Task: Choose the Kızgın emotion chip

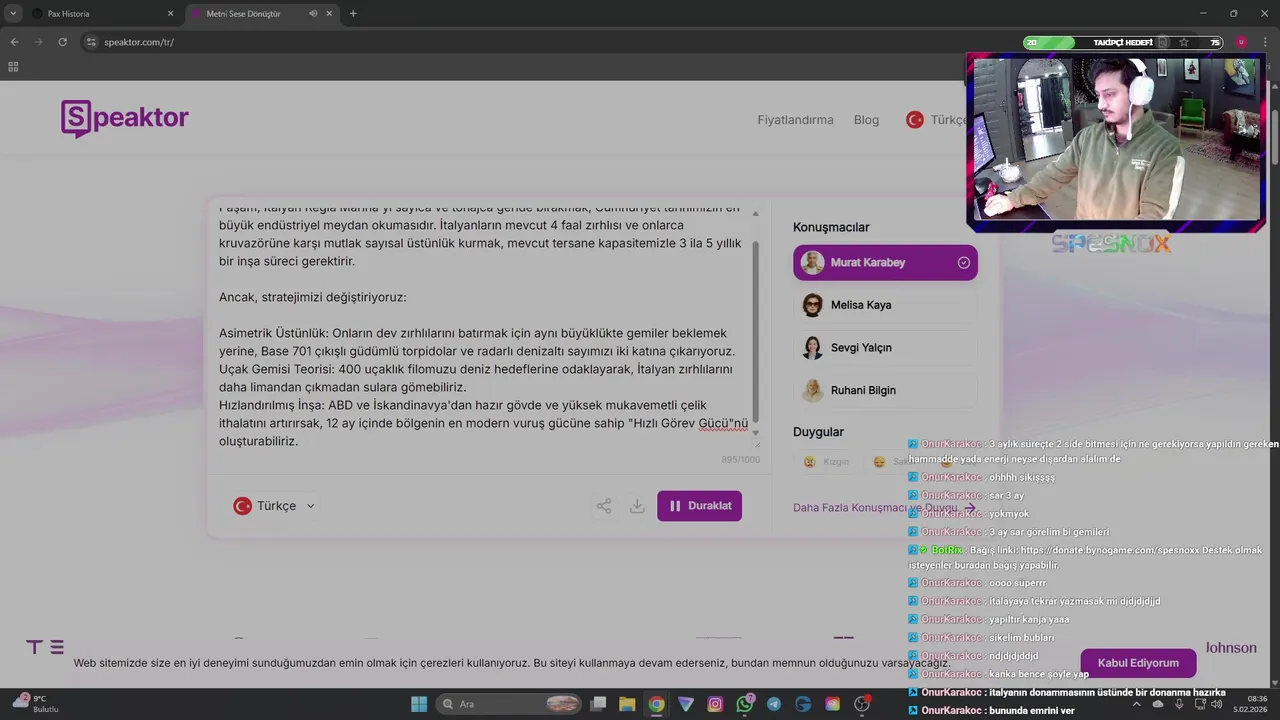Action: pos(827,462)
